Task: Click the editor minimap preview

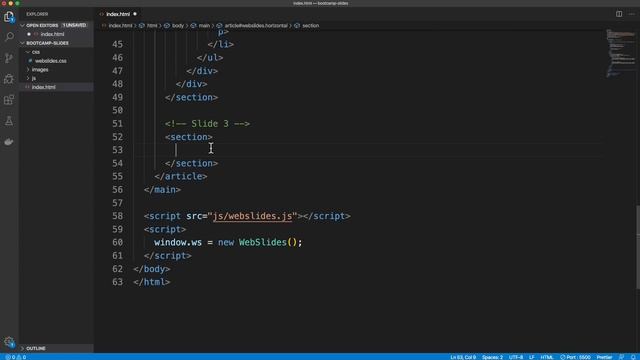Action: [620, 53]
